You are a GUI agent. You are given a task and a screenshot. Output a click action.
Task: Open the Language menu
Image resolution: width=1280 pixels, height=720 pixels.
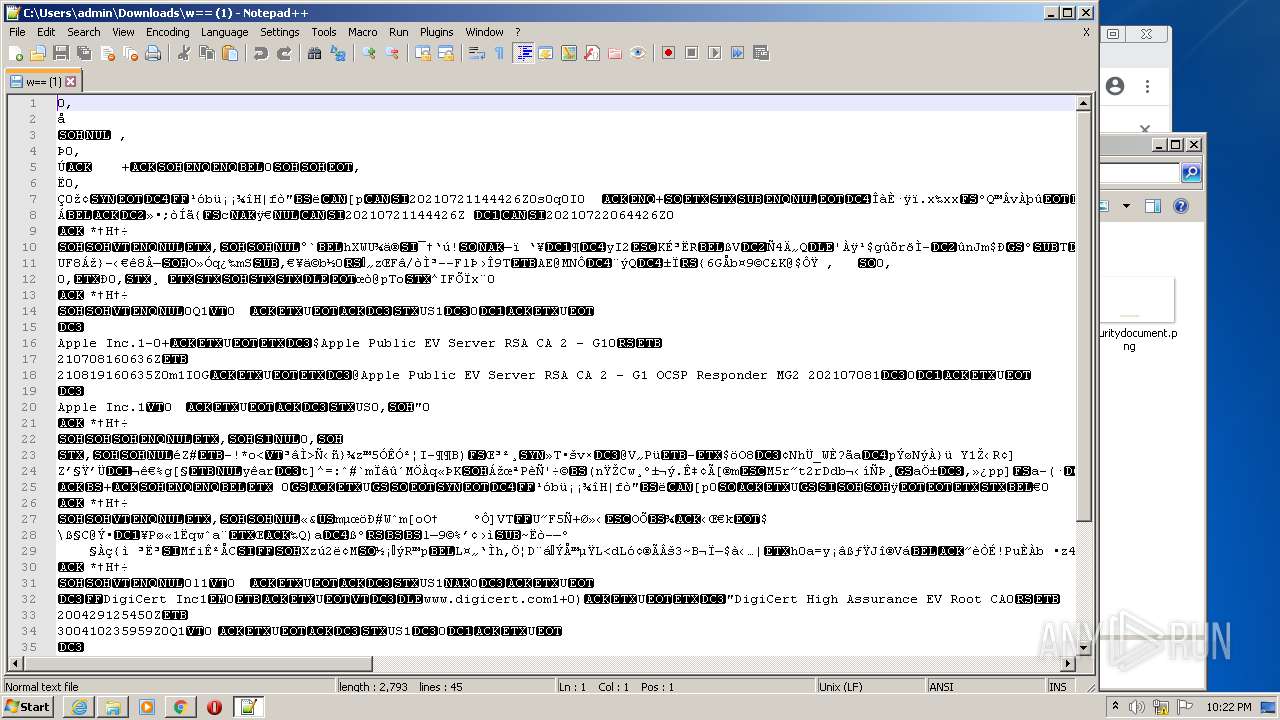click(224, 32)
